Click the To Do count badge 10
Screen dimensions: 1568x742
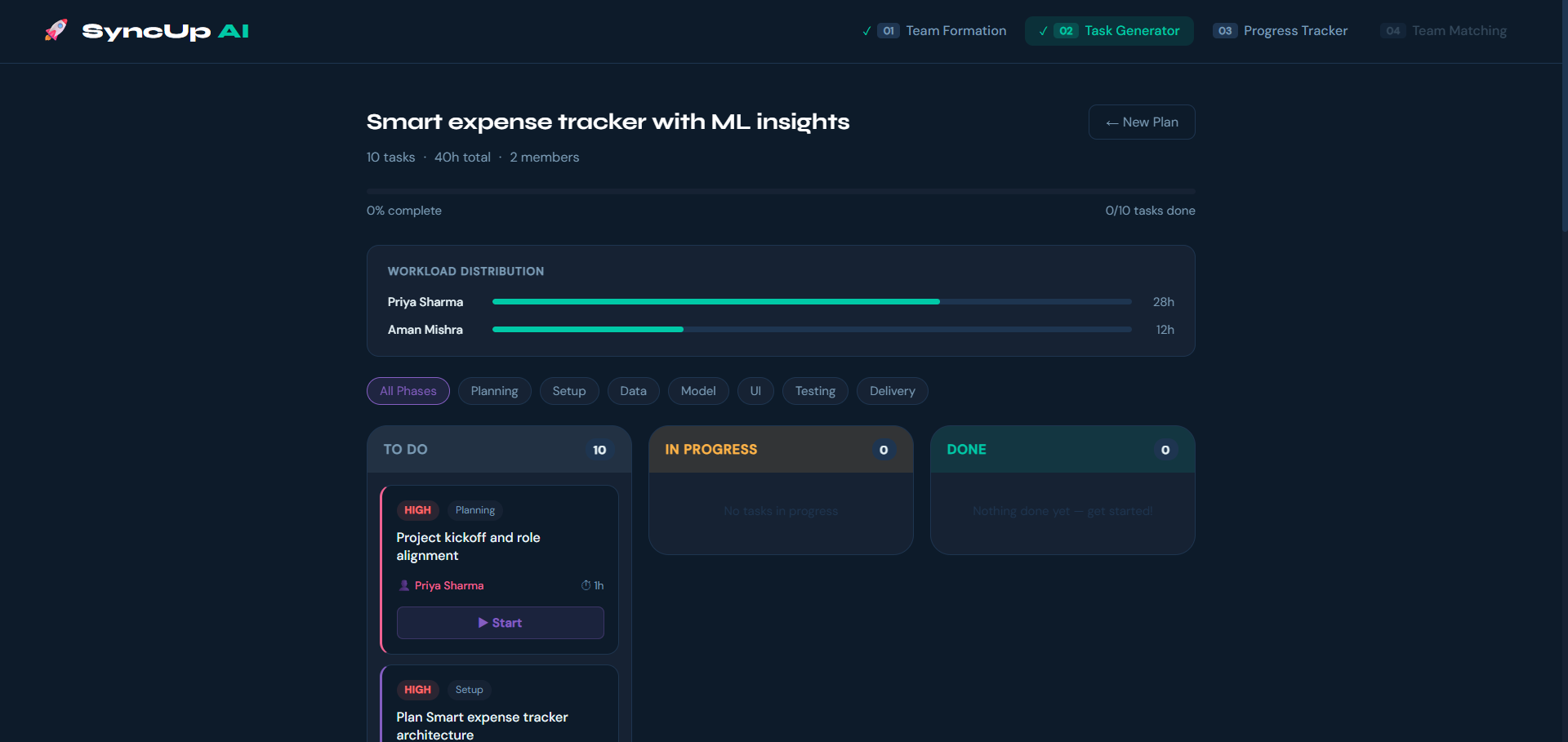(599, 450)
